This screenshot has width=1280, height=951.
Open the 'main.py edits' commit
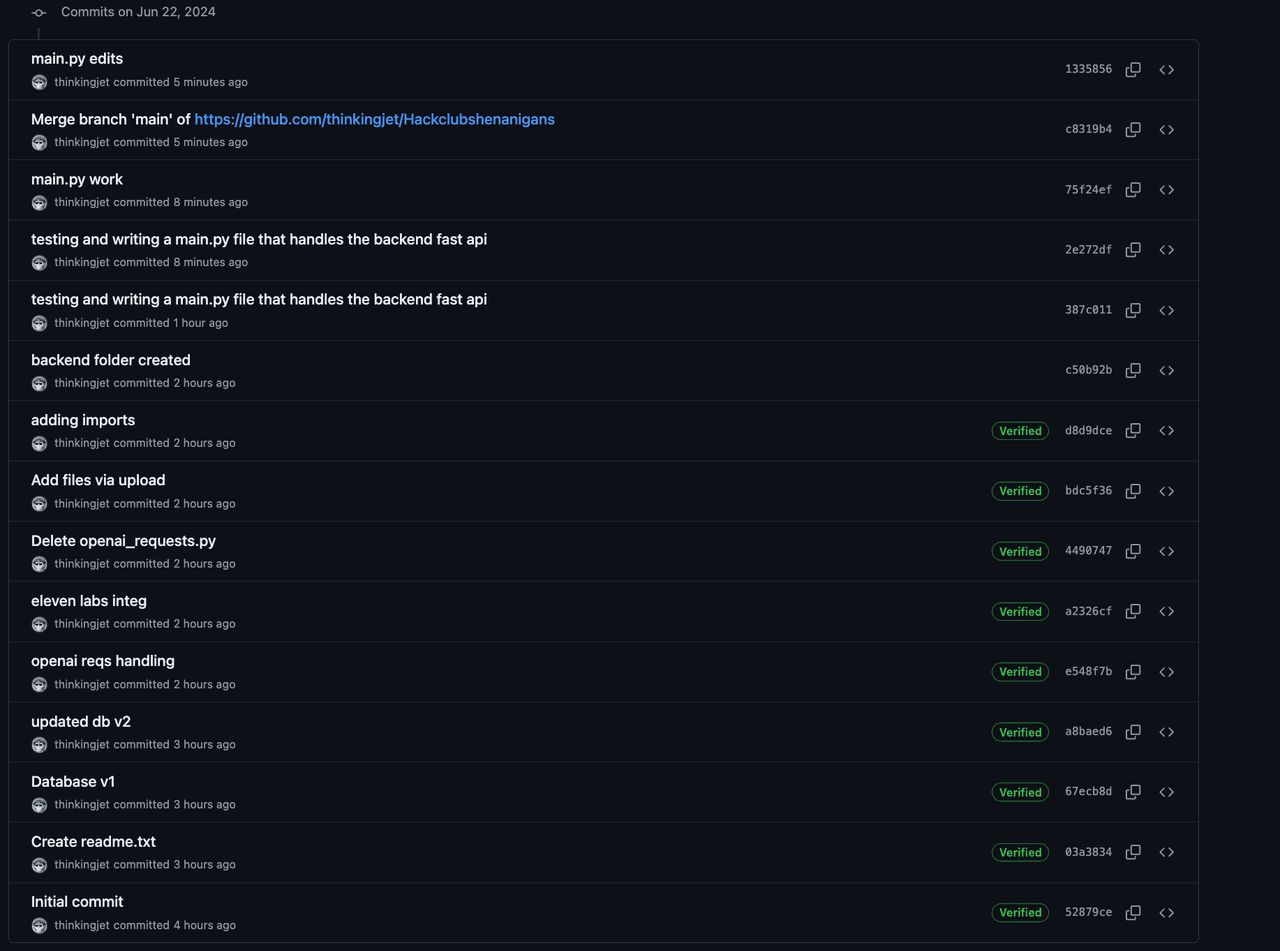77,59
